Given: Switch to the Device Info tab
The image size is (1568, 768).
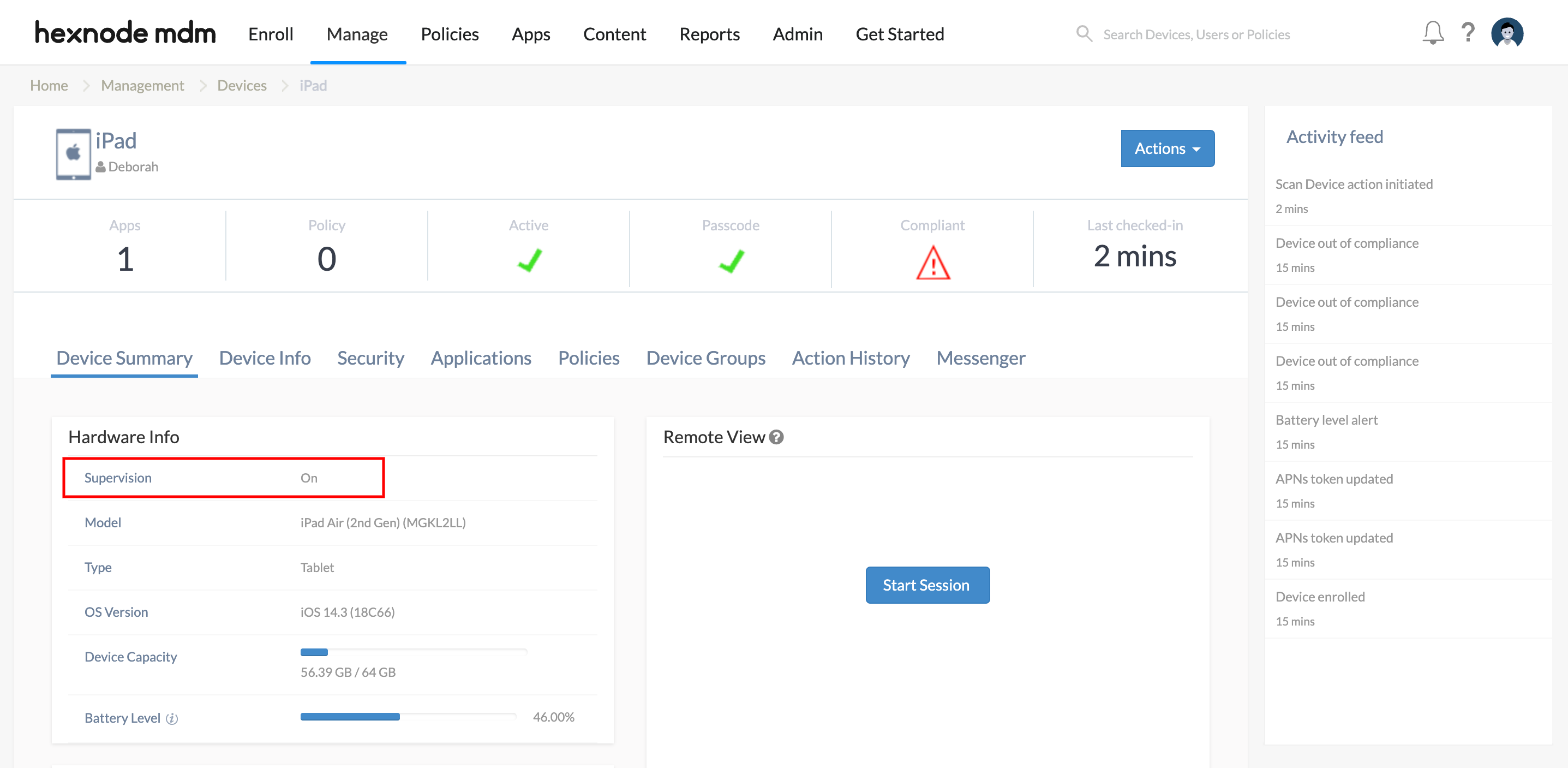Looking at the screenshot, I should [x=265, y=358].
